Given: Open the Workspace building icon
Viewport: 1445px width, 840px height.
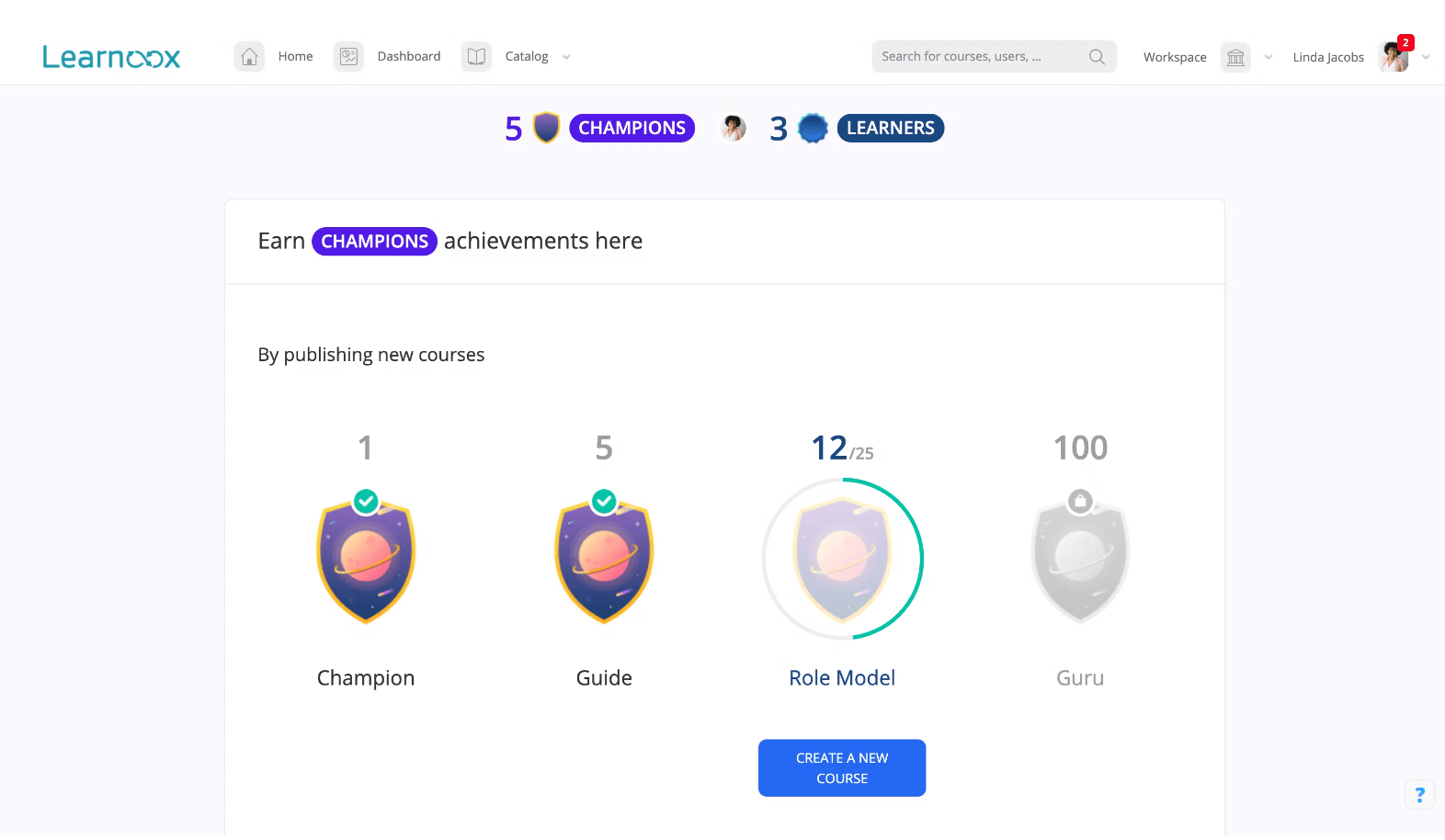Looking at the screenshot, I should click(x=1235, y=57).
